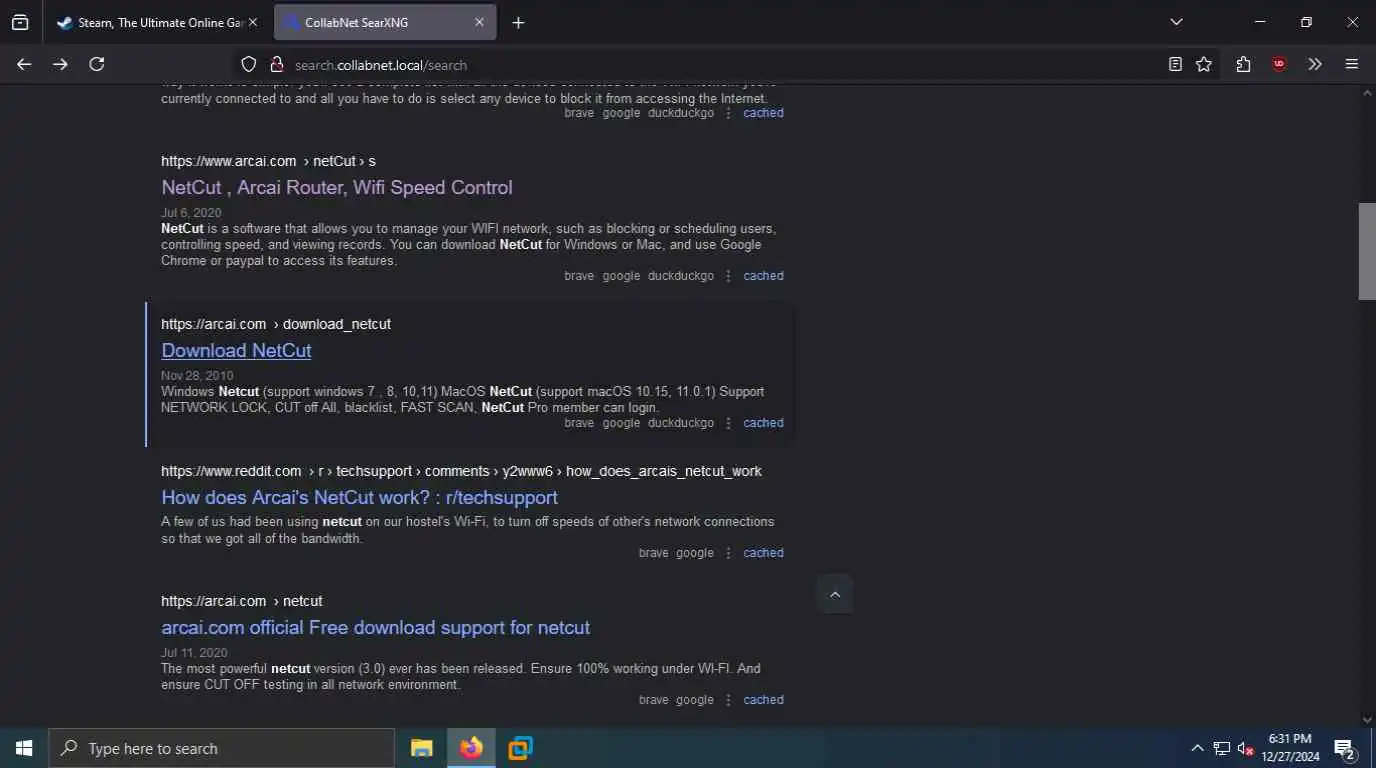Screen dimensions: 1376x768
Task: Click the muted volume tray icon
Action: [1245, 748]
